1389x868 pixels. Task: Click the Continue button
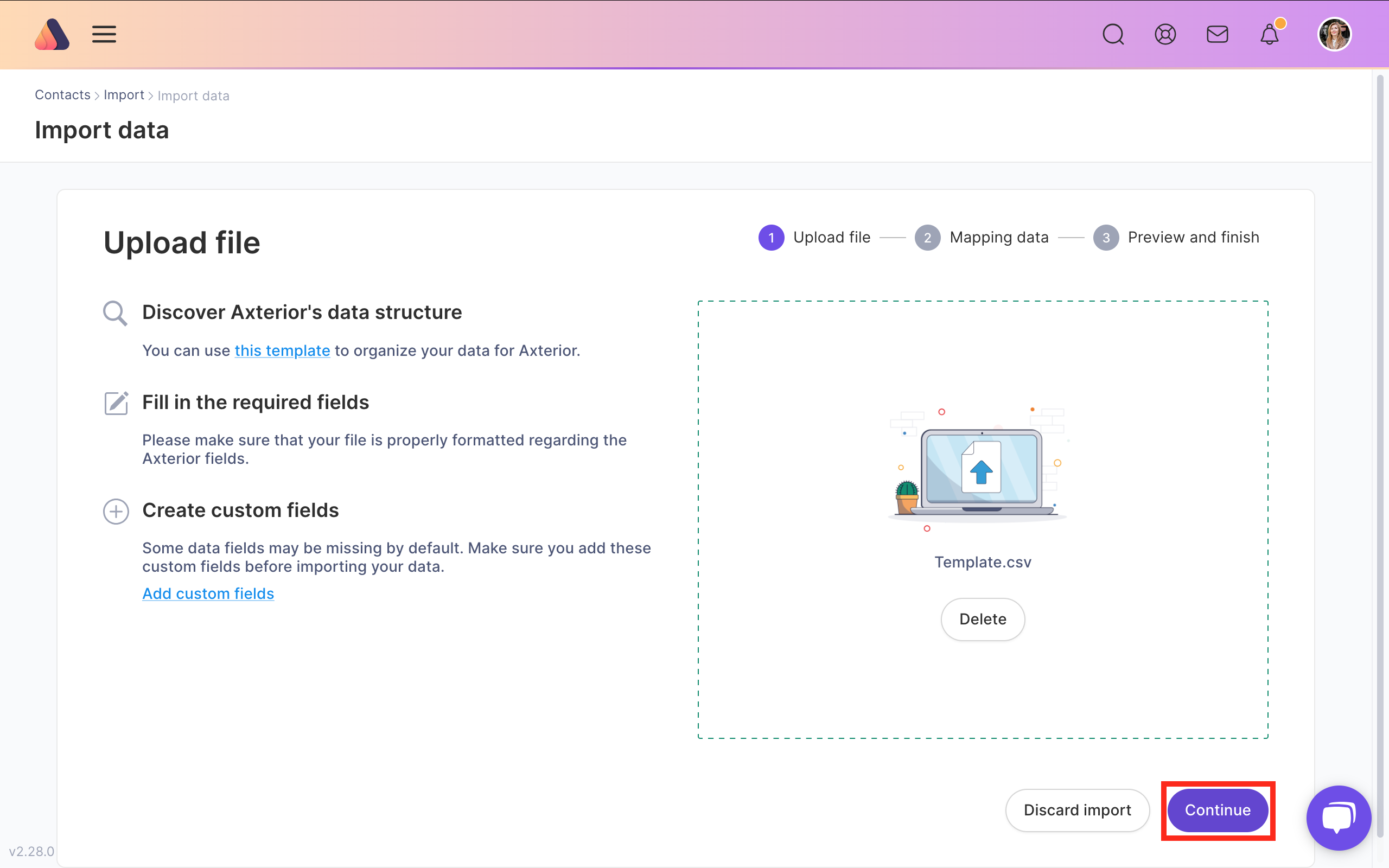(x=1218, y=810)
